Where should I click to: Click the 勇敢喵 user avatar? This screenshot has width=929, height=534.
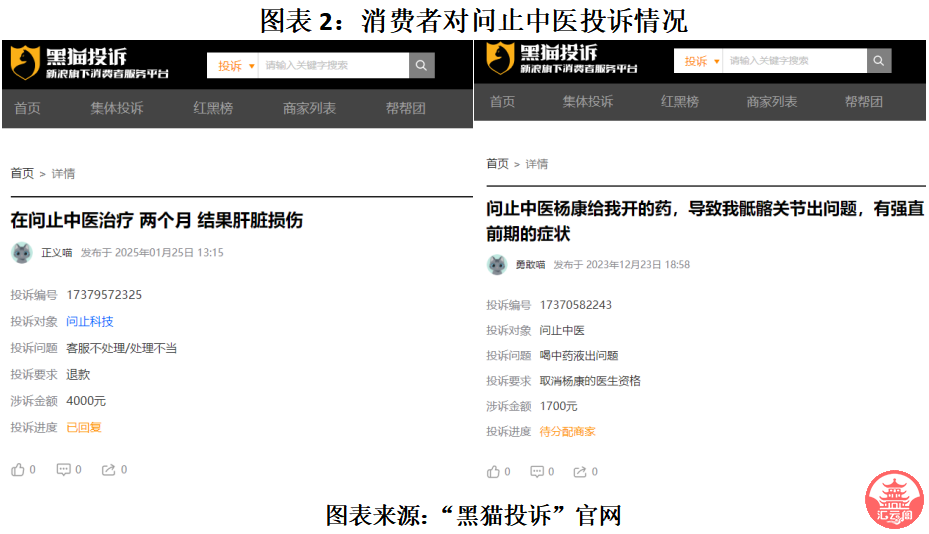click(x=497, y=264)
